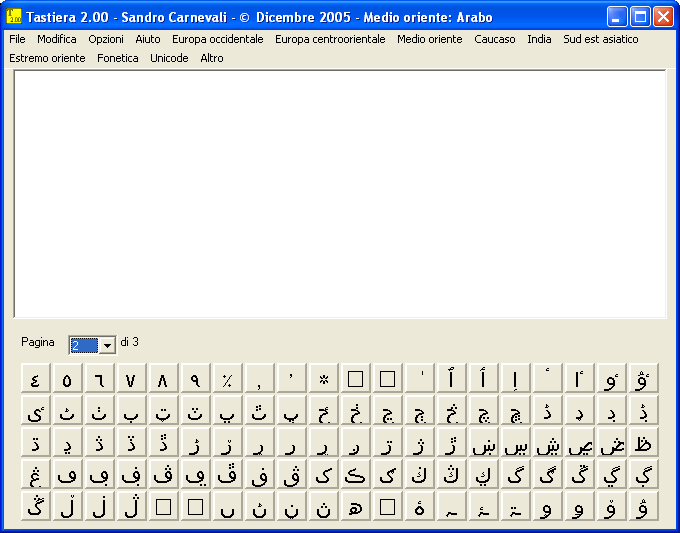The image size is (680, 533).
Task: Open the File menu
Action: (17, 39)
